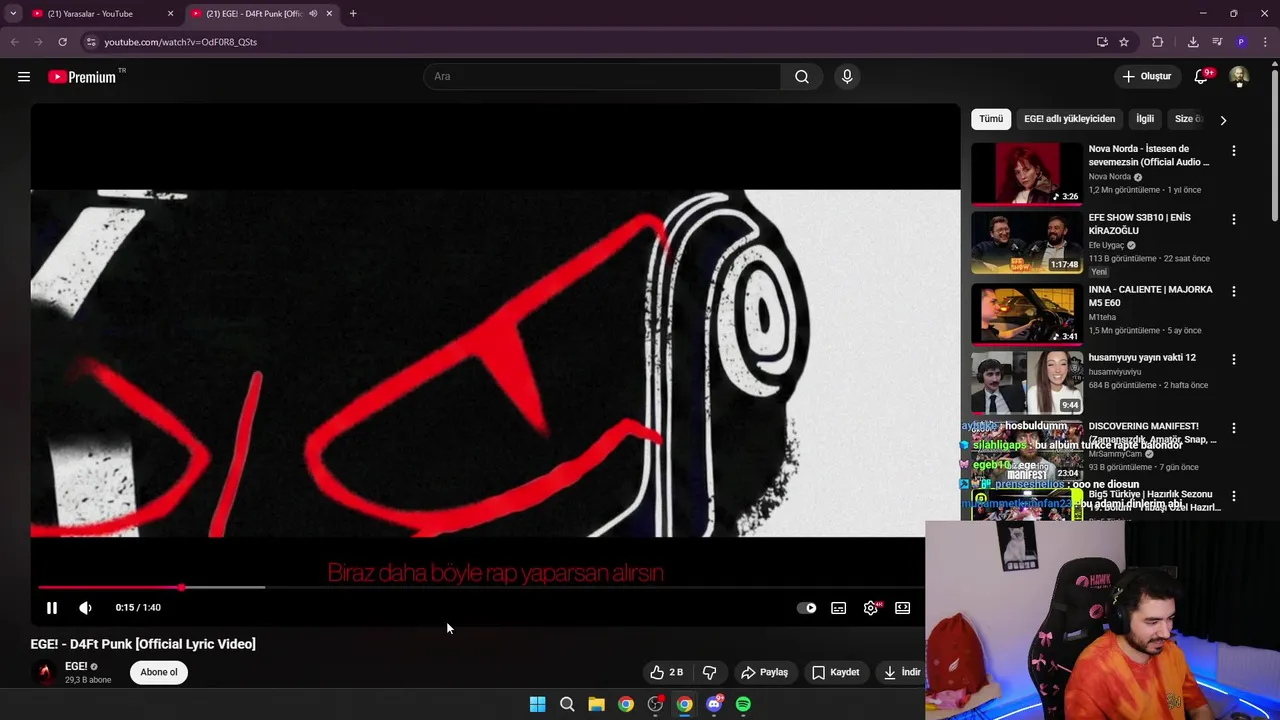Image resolution: width=1280 pixels, height=720 pixels.
Task: Click the Oluştur create button
Action: pyautogui.click(x=1146, y=77)
